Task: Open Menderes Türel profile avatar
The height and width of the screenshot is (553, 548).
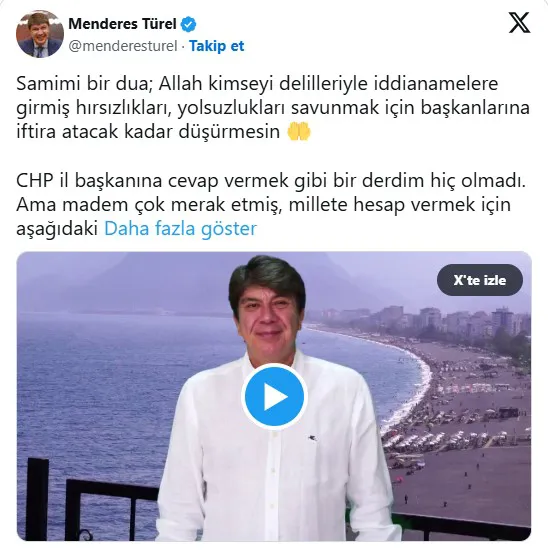Action: tap(39, 34)
